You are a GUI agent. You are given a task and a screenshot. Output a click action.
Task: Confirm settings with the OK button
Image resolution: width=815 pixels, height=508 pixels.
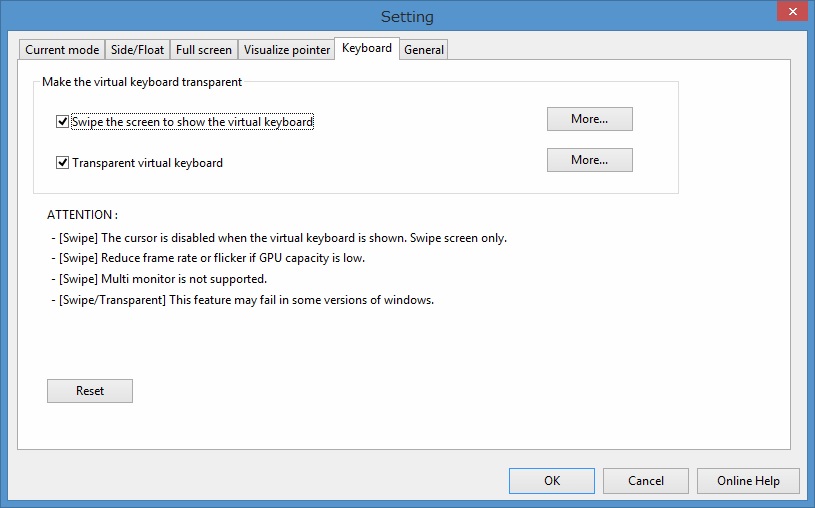(552, 481)
